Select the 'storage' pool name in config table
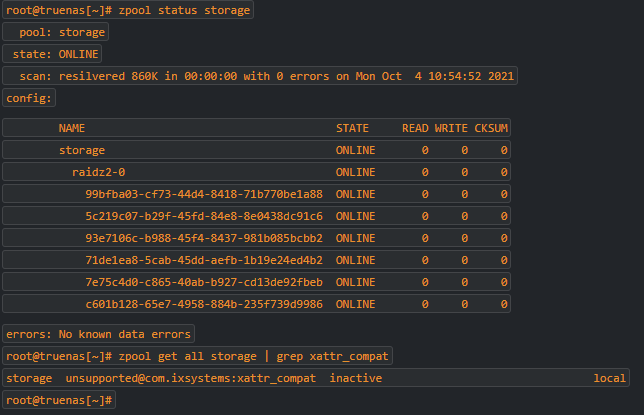The height and width of the screenshot is (415, 644). click(82, 150)
